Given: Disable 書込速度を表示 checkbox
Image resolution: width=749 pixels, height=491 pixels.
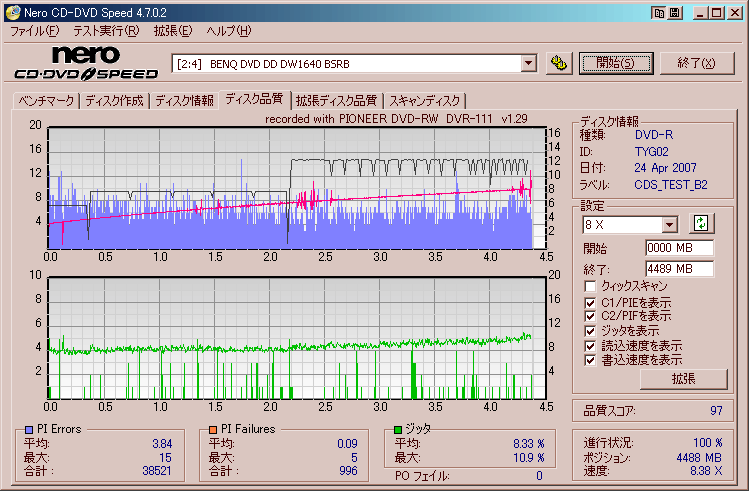Looking at the screenshot, I should click(x=590, y=360).
